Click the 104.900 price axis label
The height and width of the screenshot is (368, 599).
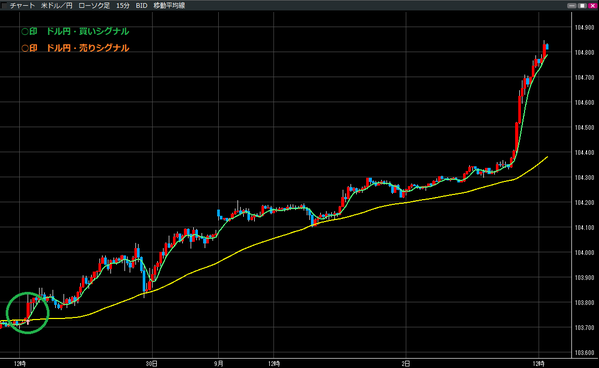coord(584,28)
